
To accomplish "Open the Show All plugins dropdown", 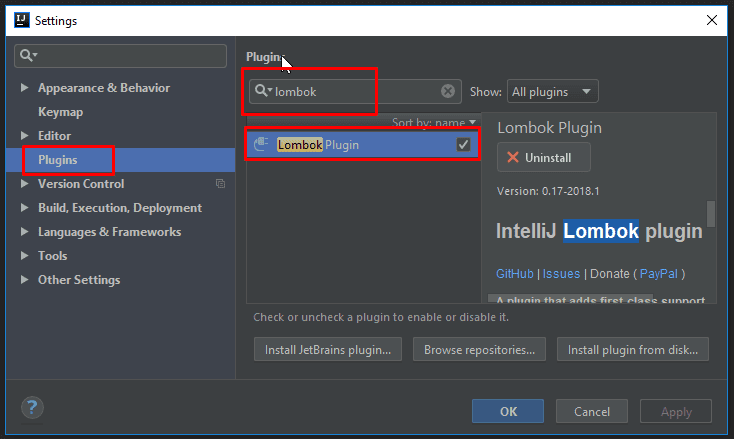I will coord(552,91).
